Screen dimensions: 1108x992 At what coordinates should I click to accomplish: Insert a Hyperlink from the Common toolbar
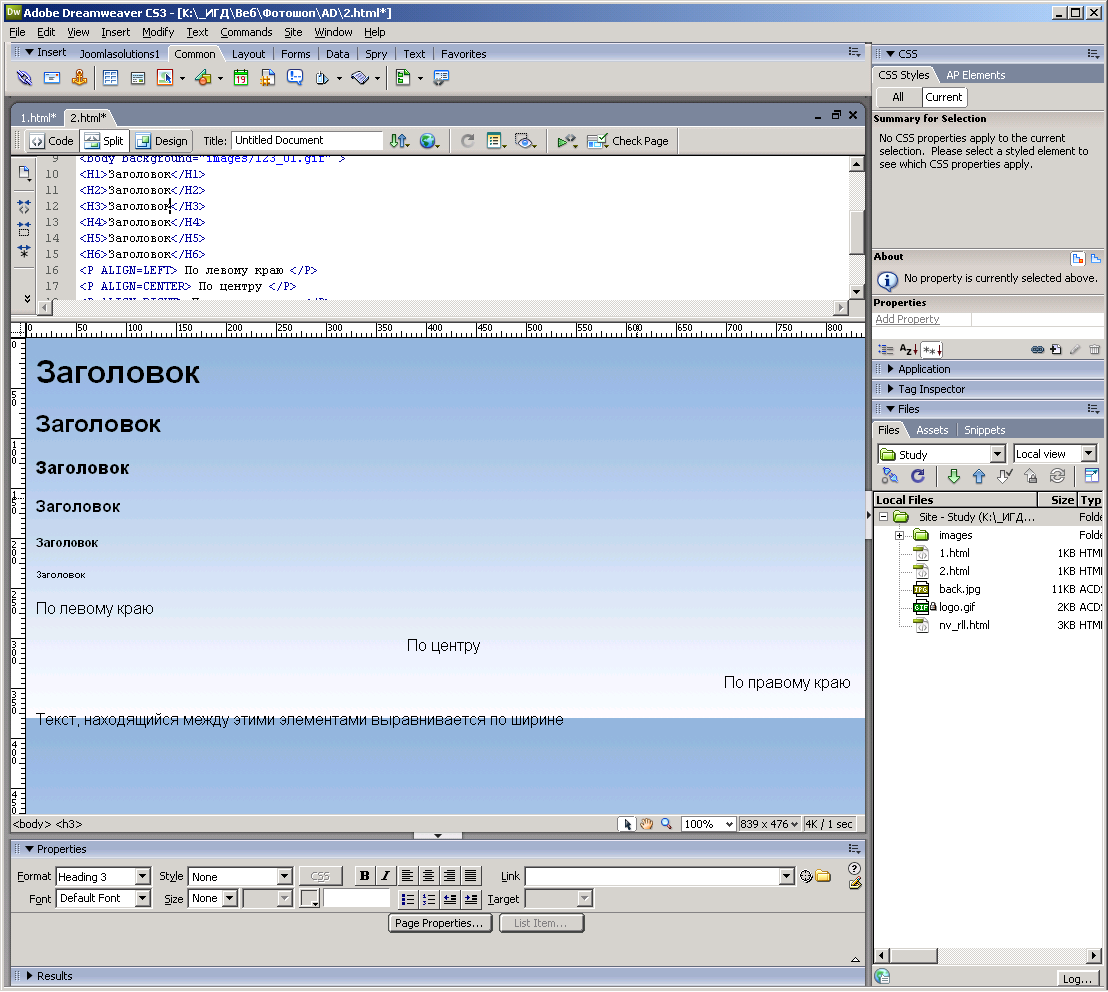click(x=24, y=78)
